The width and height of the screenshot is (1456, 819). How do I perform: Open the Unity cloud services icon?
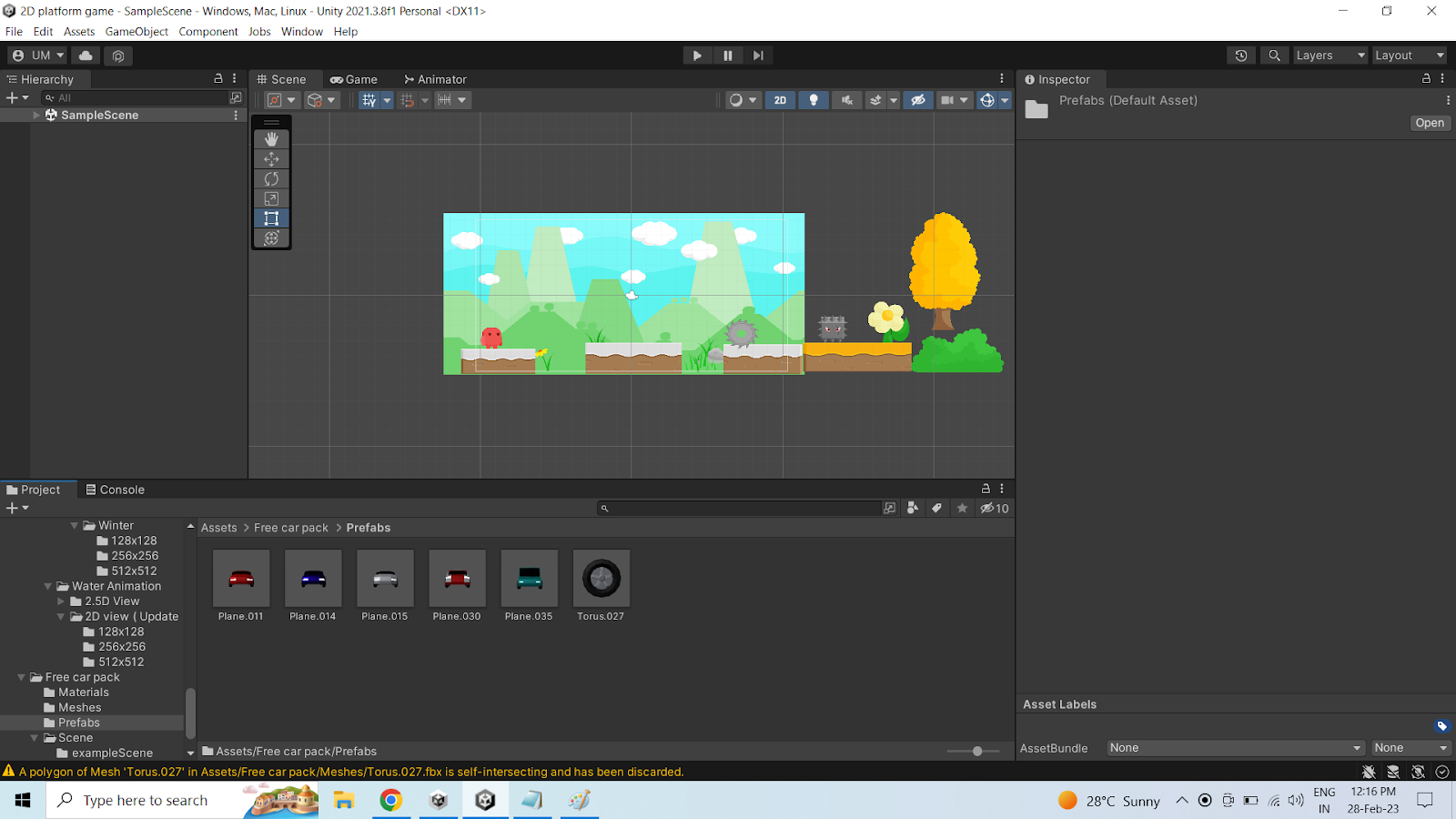point(86,56)
